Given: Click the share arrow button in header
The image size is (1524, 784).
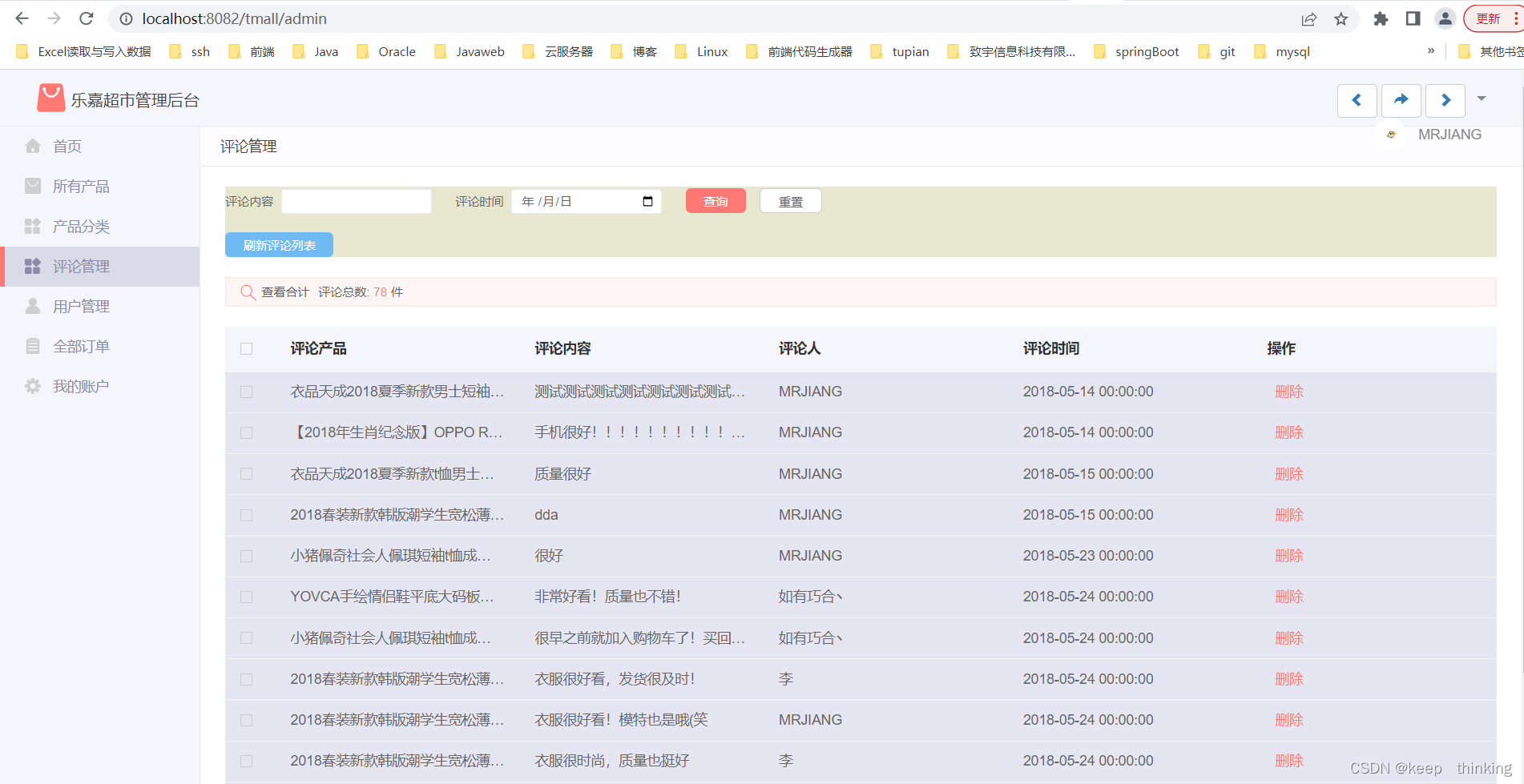Looking at the screenshot, I should click(1401, 100).
